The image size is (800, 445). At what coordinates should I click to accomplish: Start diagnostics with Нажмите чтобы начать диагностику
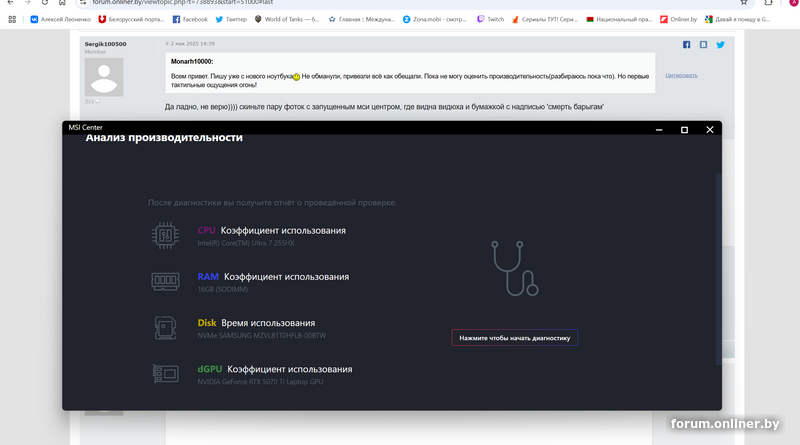tap(514, 338)
